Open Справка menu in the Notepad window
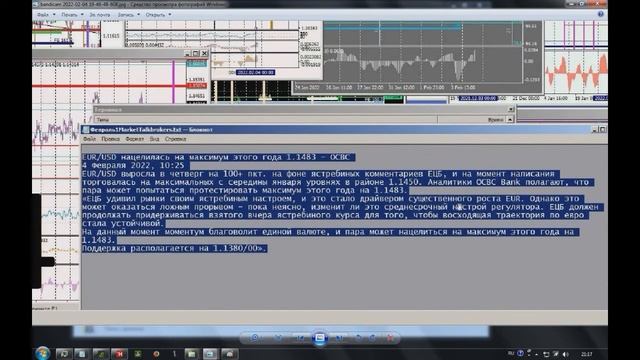This screenshot has width=640, height=360. [176, 139]
